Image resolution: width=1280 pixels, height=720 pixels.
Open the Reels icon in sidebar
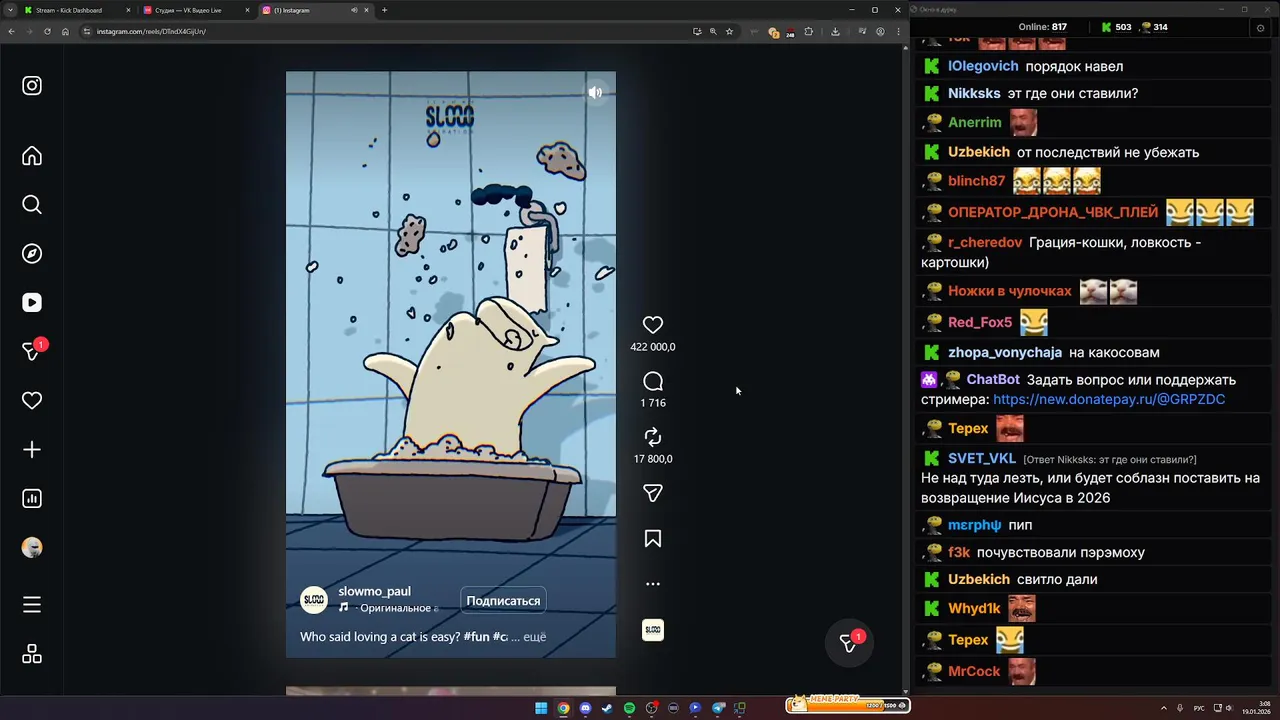[x=32, y=302]
